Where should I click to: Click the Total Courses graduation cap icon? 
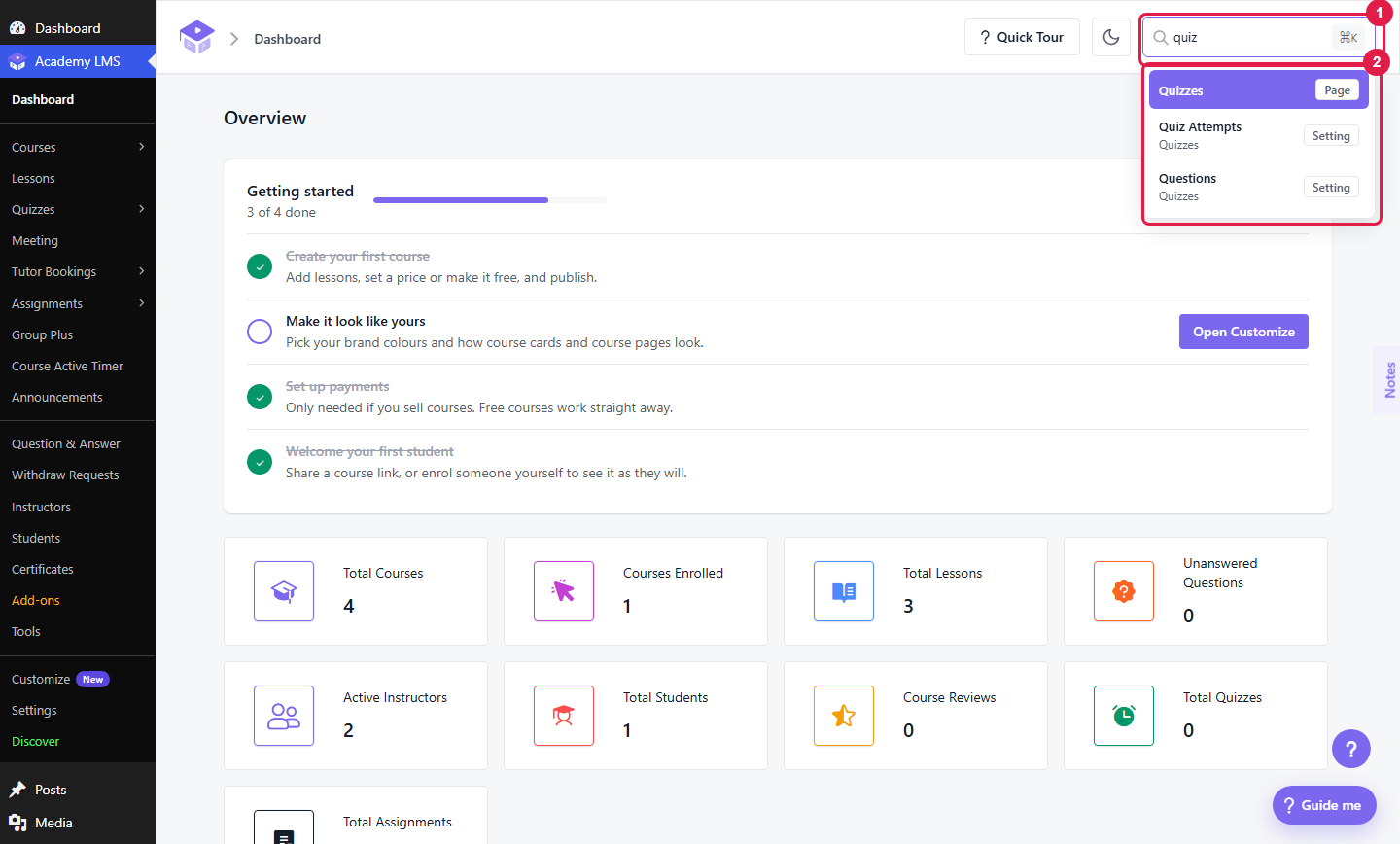(x=284, y=591)
